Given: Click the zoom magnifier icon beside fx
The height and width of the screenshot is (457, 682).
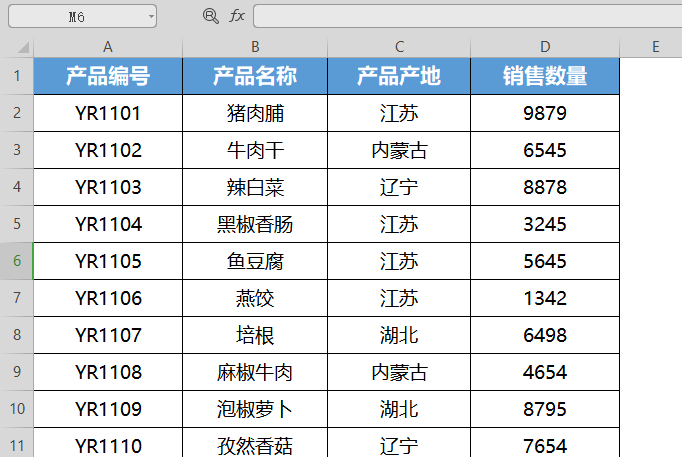Looking at the screenshot, I should (211, 16).
